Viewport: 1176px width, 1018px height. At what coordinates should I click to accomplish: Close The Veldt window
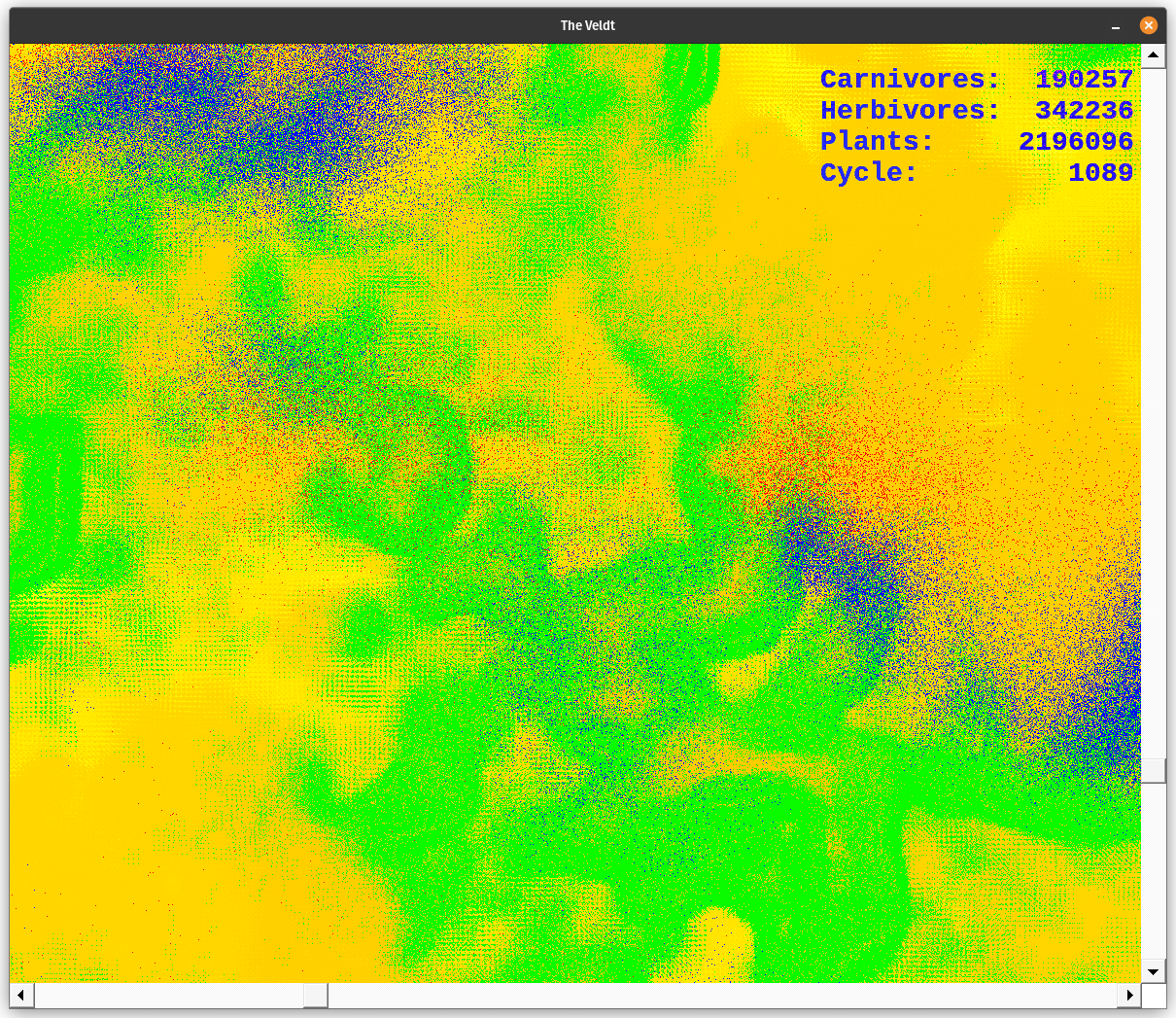pos(1148,25)
